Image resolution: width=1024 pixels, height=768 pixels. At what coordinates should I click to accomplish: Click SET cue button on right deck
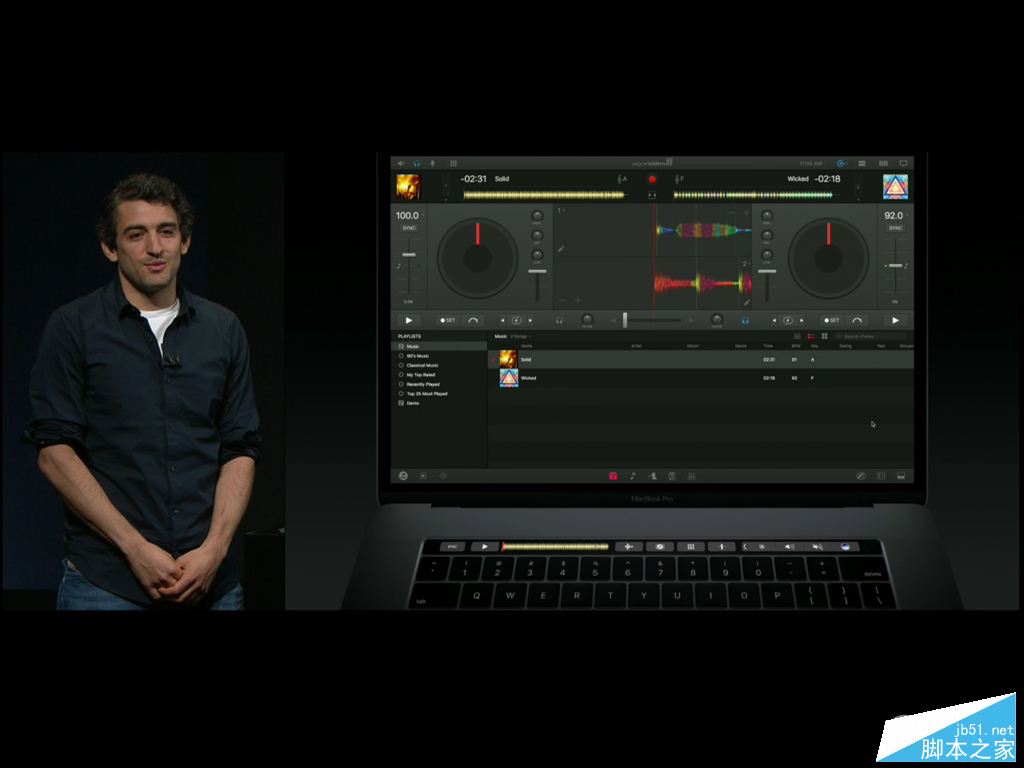tap(831, 321)
